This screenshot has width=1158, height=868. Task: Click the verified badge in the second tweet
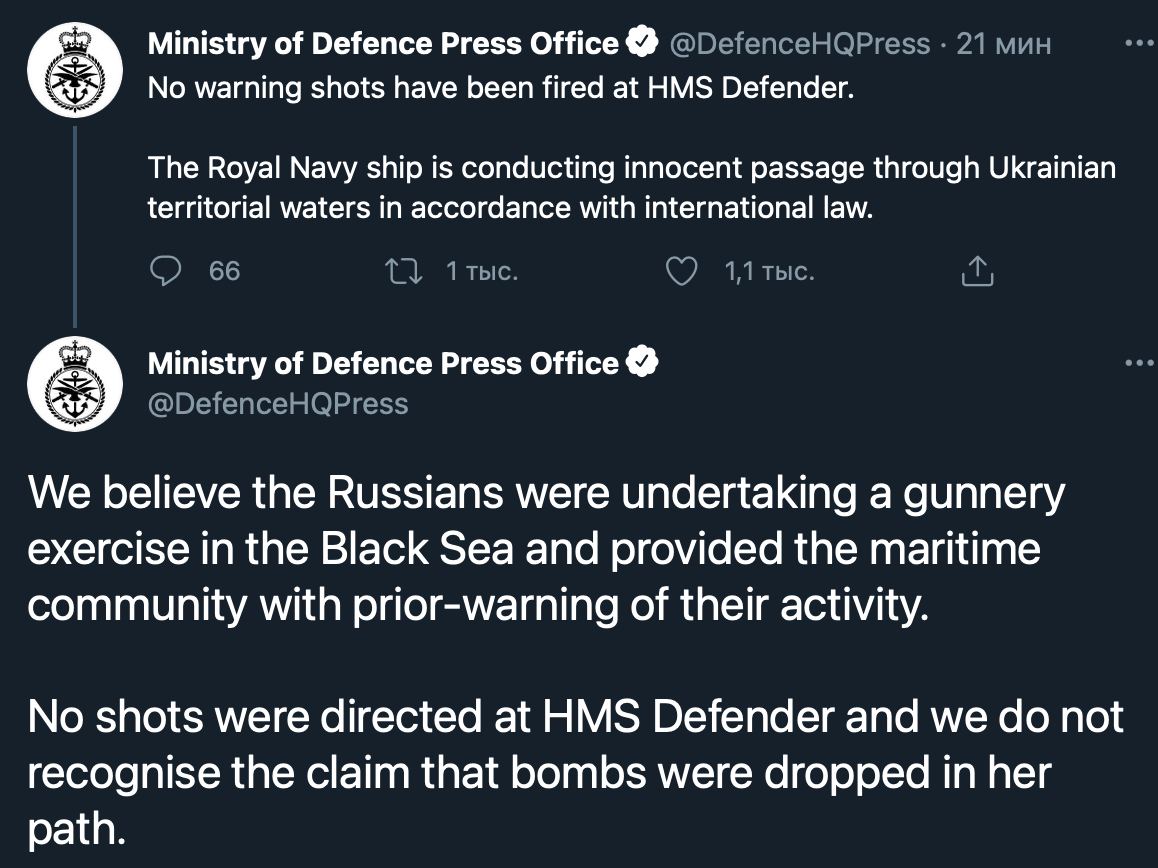point(641,363)
